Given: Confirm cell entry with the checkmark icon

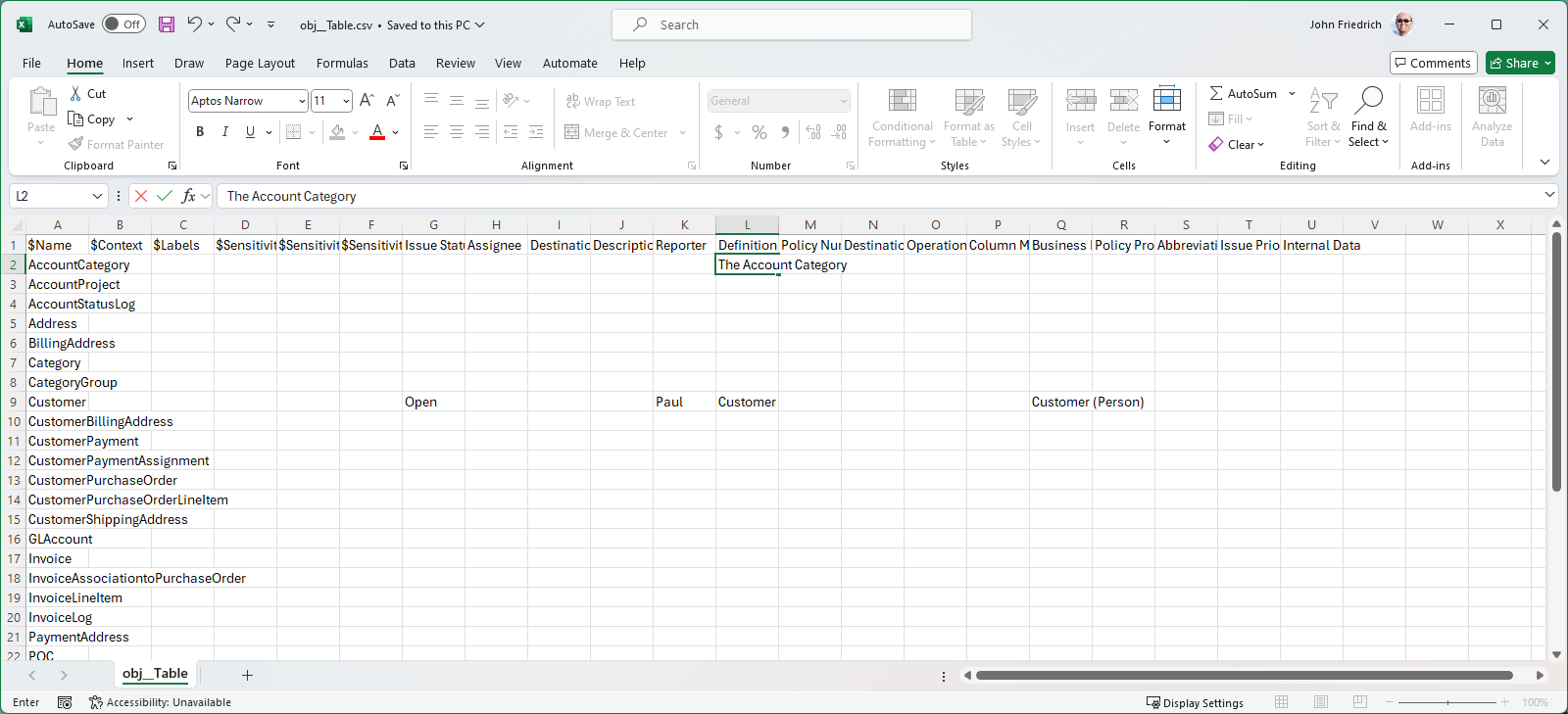Looking at the screenshot, I should pyautogui.click(x=165, y=196).
